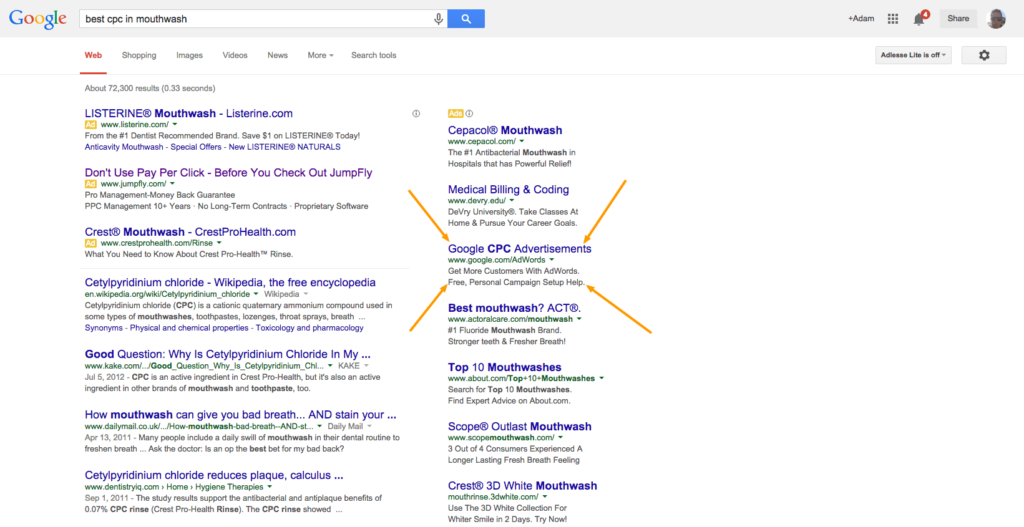Open Search tools
The height and width of the screenshot is (527, 1024).
point(374,56)
